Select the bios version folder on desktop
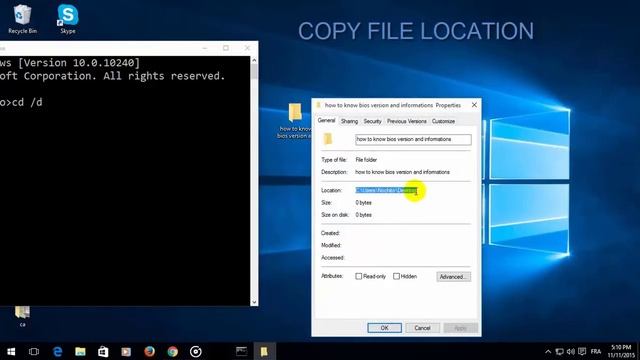This screenshot has width=640, height=360. pyautogui.click(x=295, y=120)
